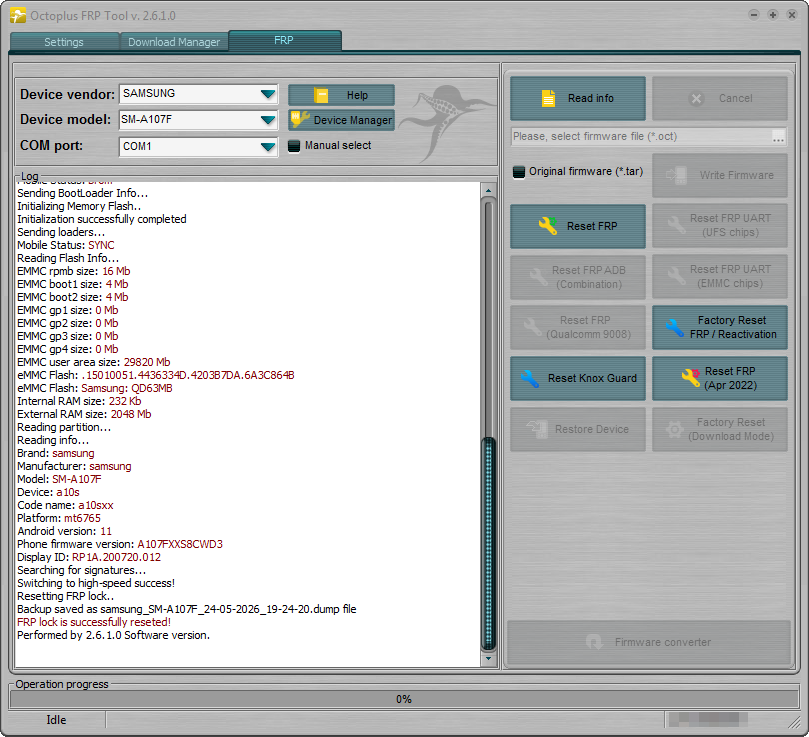Minimize the Octoplus FRP Tool window
This screenshot has width=809, height=737.
click(754, 14)
